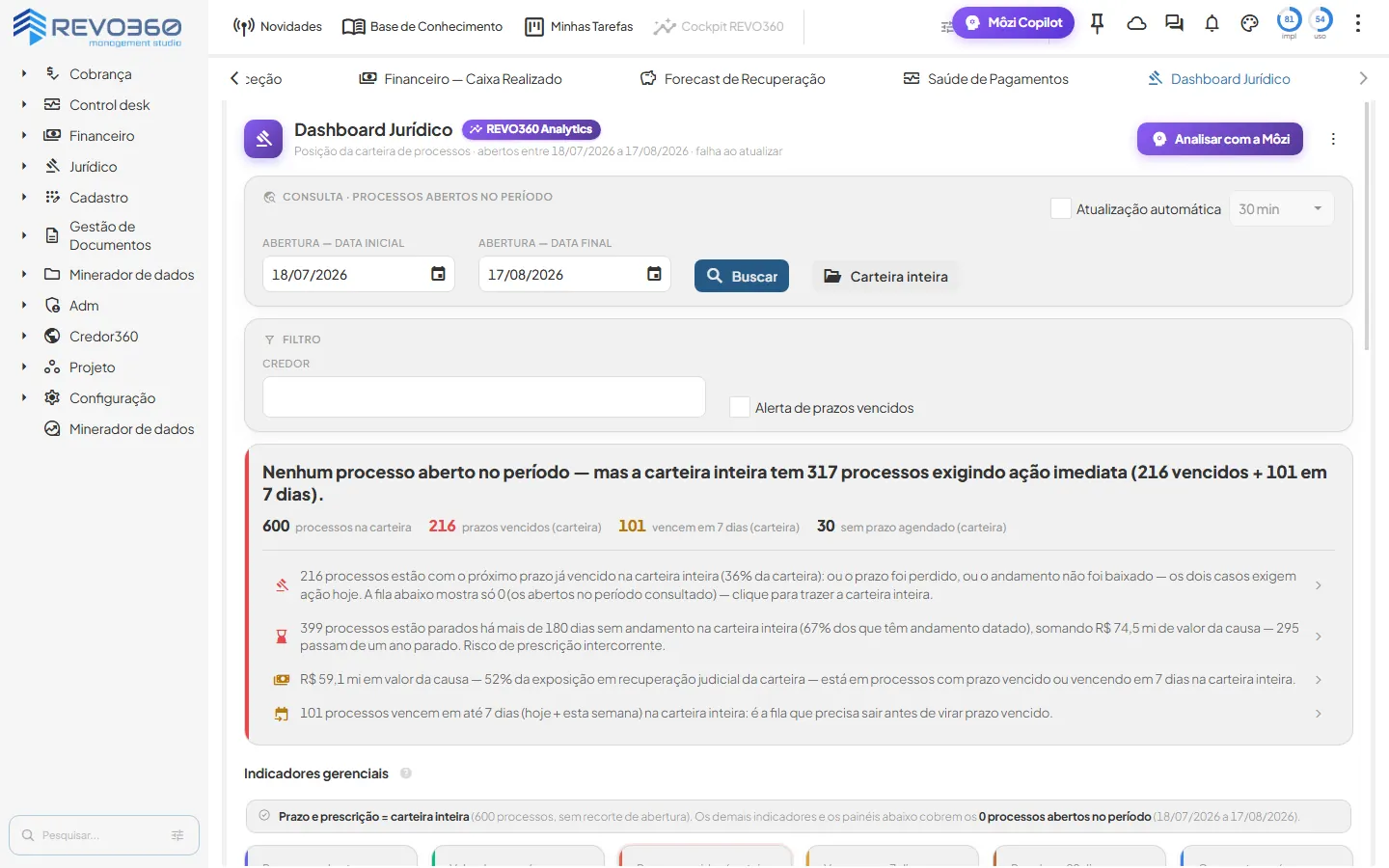Open the 30 min interval dropdown
1389x868 pixels.
[x=1281, y=209]
